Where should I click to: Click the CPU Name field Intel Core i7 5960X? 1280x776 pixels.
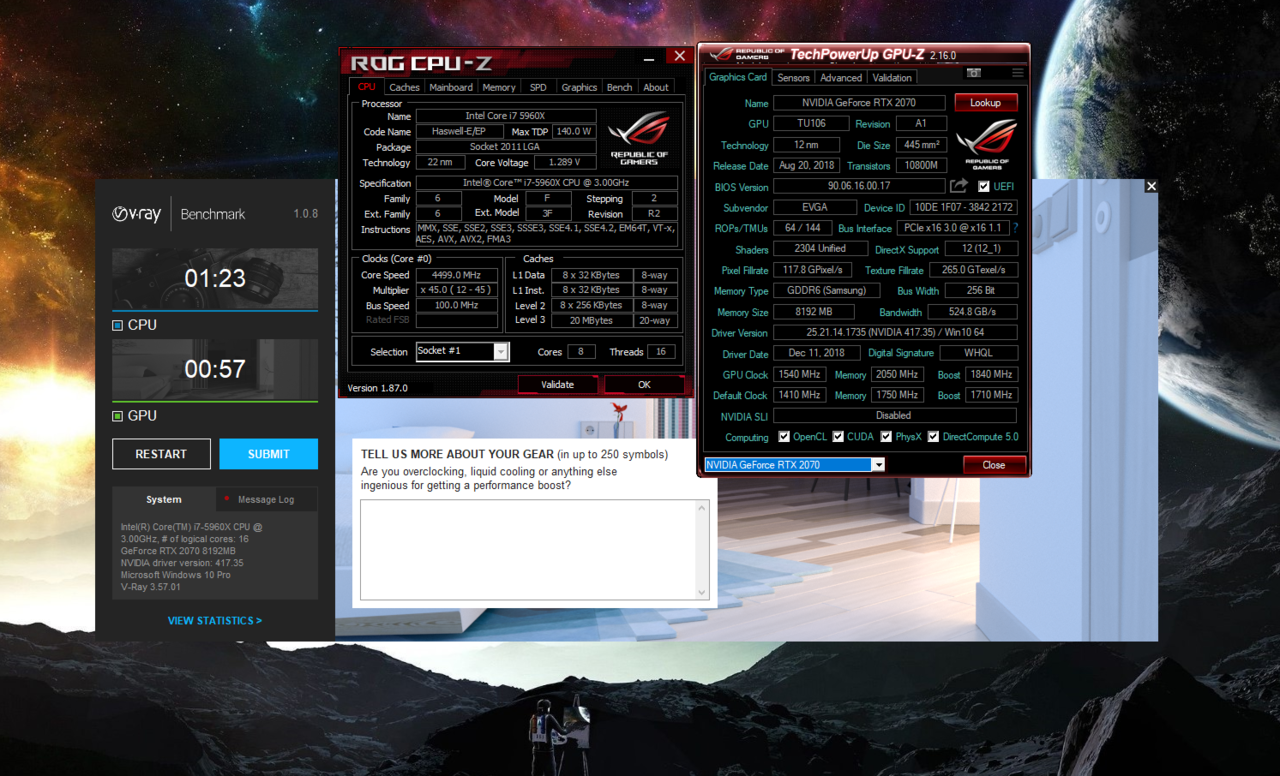click(505, 116)
